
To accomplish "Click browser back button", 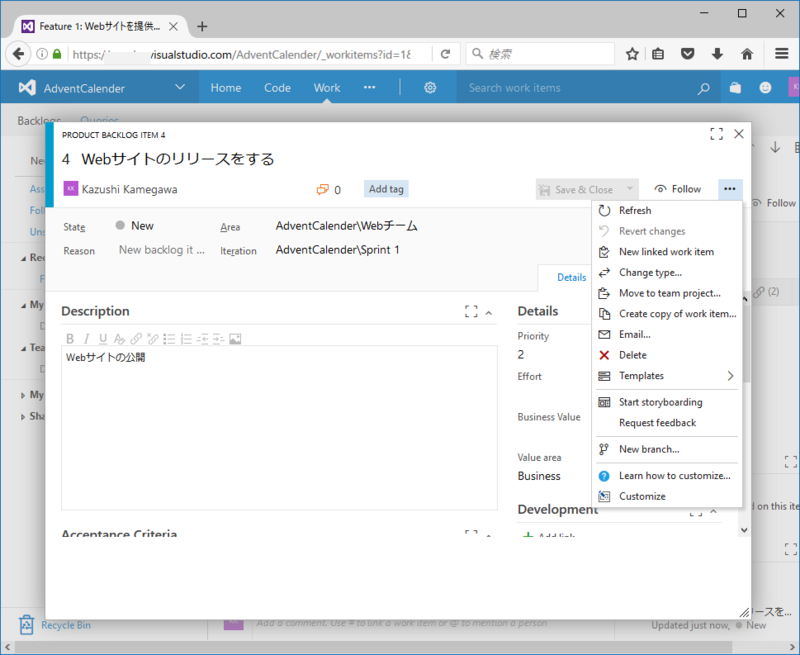I will [18, 54].
